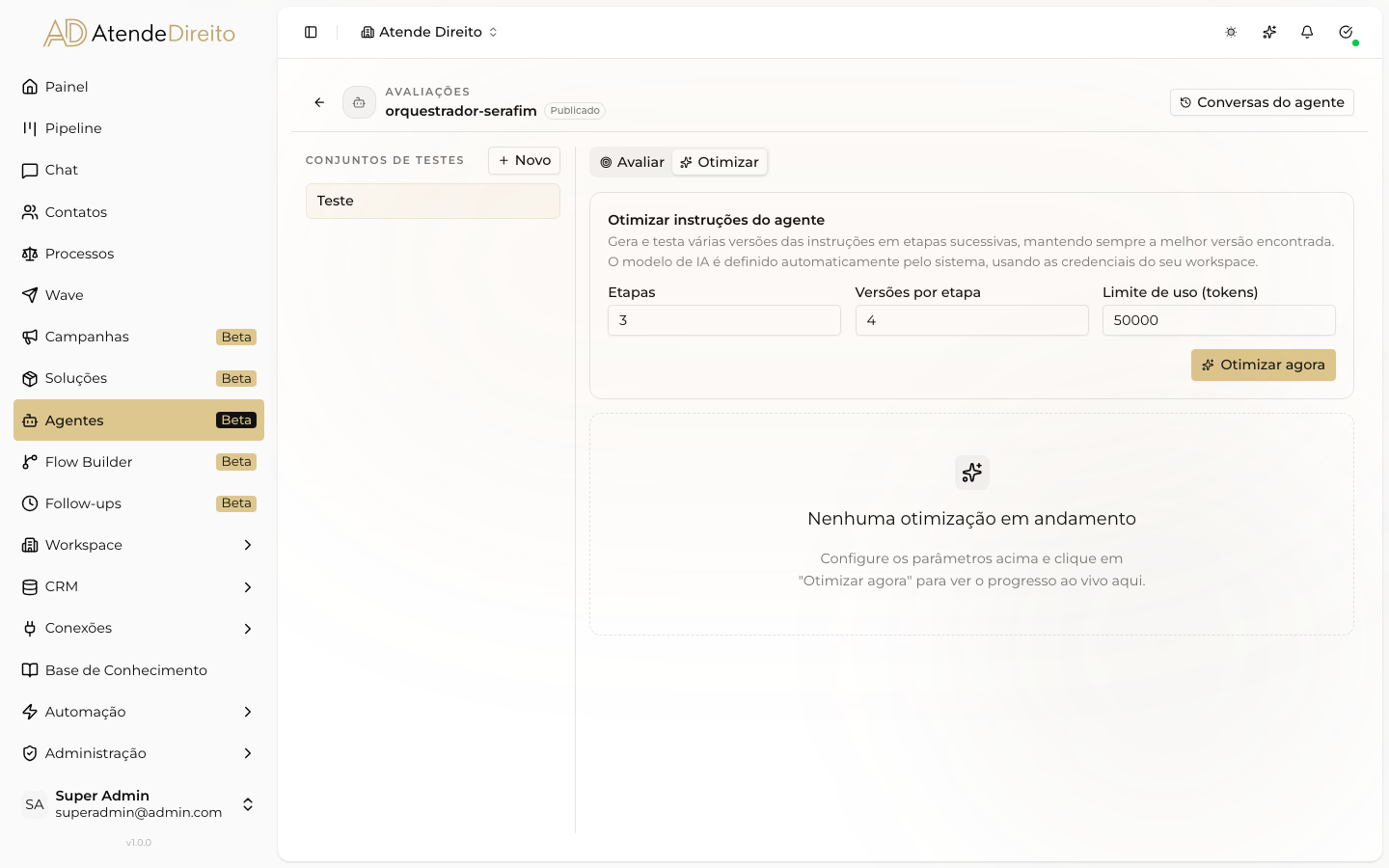Open the Atende Direito workspace switcher

pyautogui.click(x=429, y=32)
